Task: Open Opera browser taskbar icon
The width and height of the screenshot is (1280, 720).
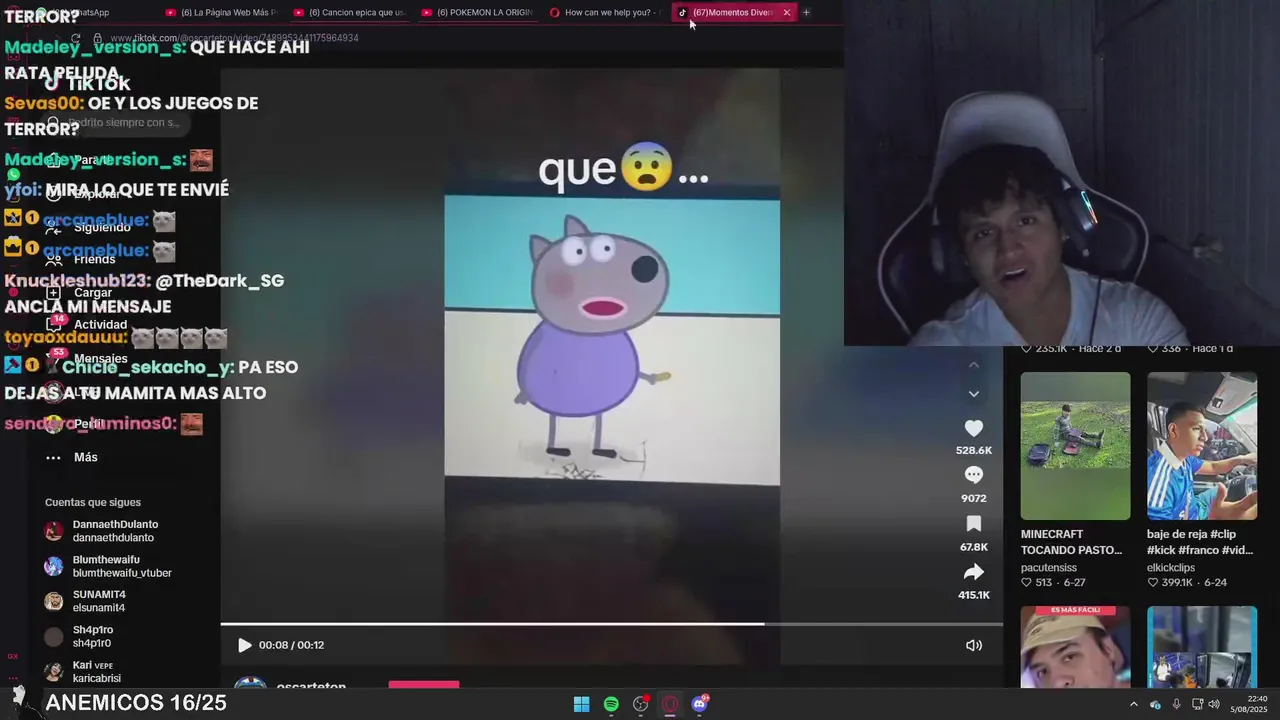Action: click(x=670, y=704)
